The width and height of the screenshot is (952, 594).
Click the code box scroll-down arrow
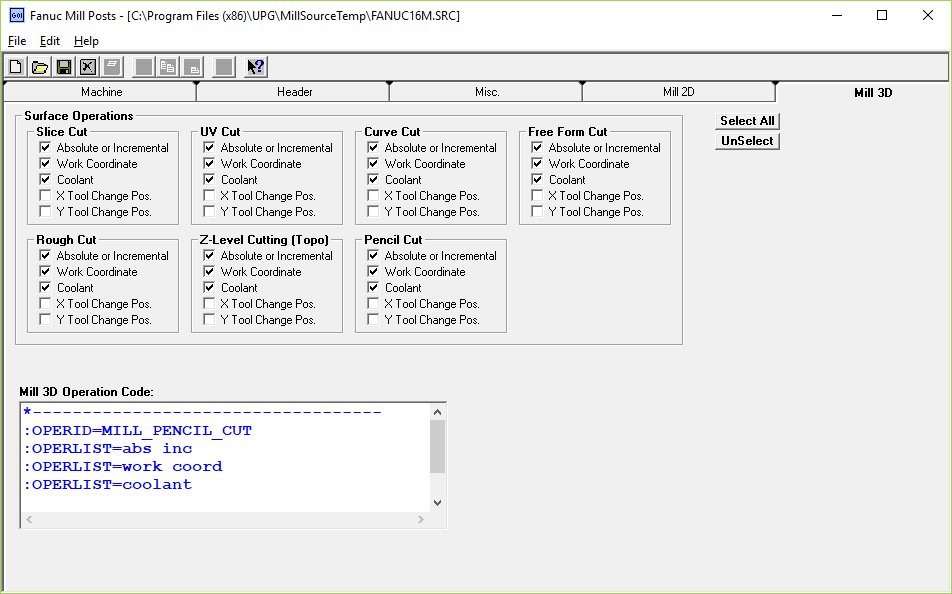point(437,503)
